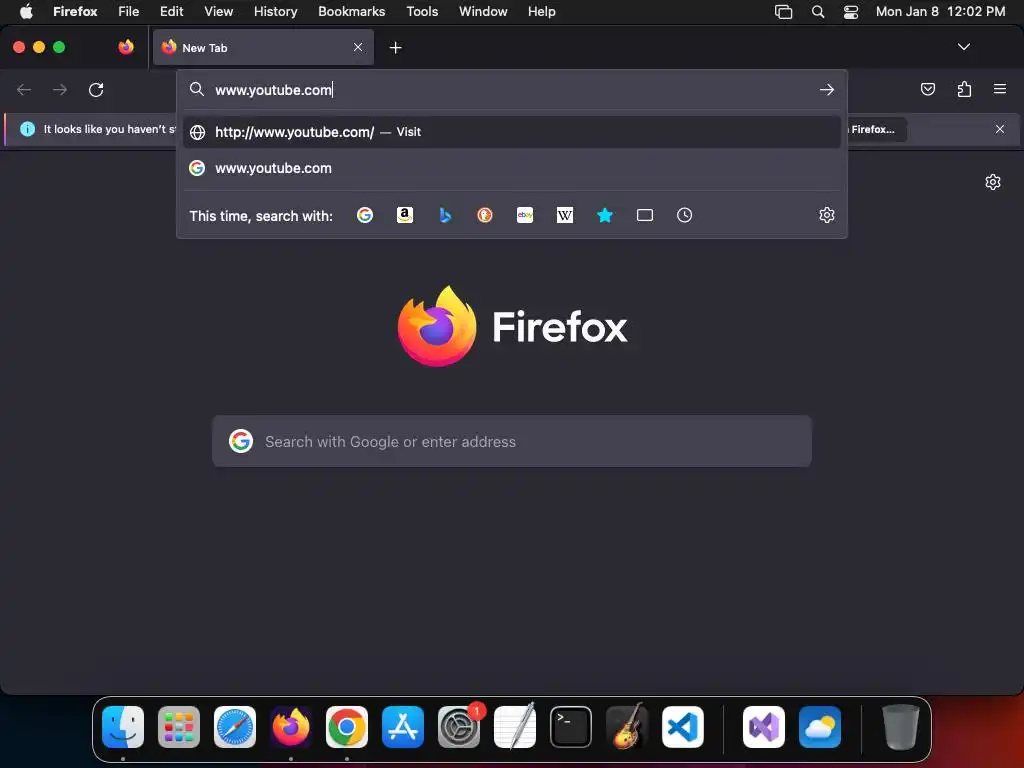Open the Apple menu
The width and height of the screenshot is (1024, 768).
click(26, 11)
